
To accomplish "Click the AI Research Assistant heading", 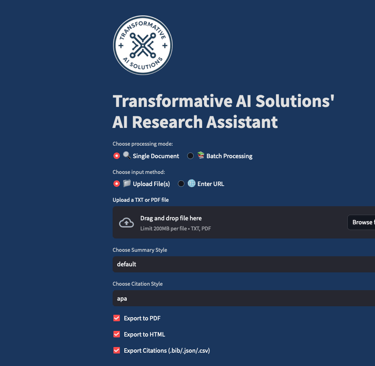I will (x=195, y=122).
